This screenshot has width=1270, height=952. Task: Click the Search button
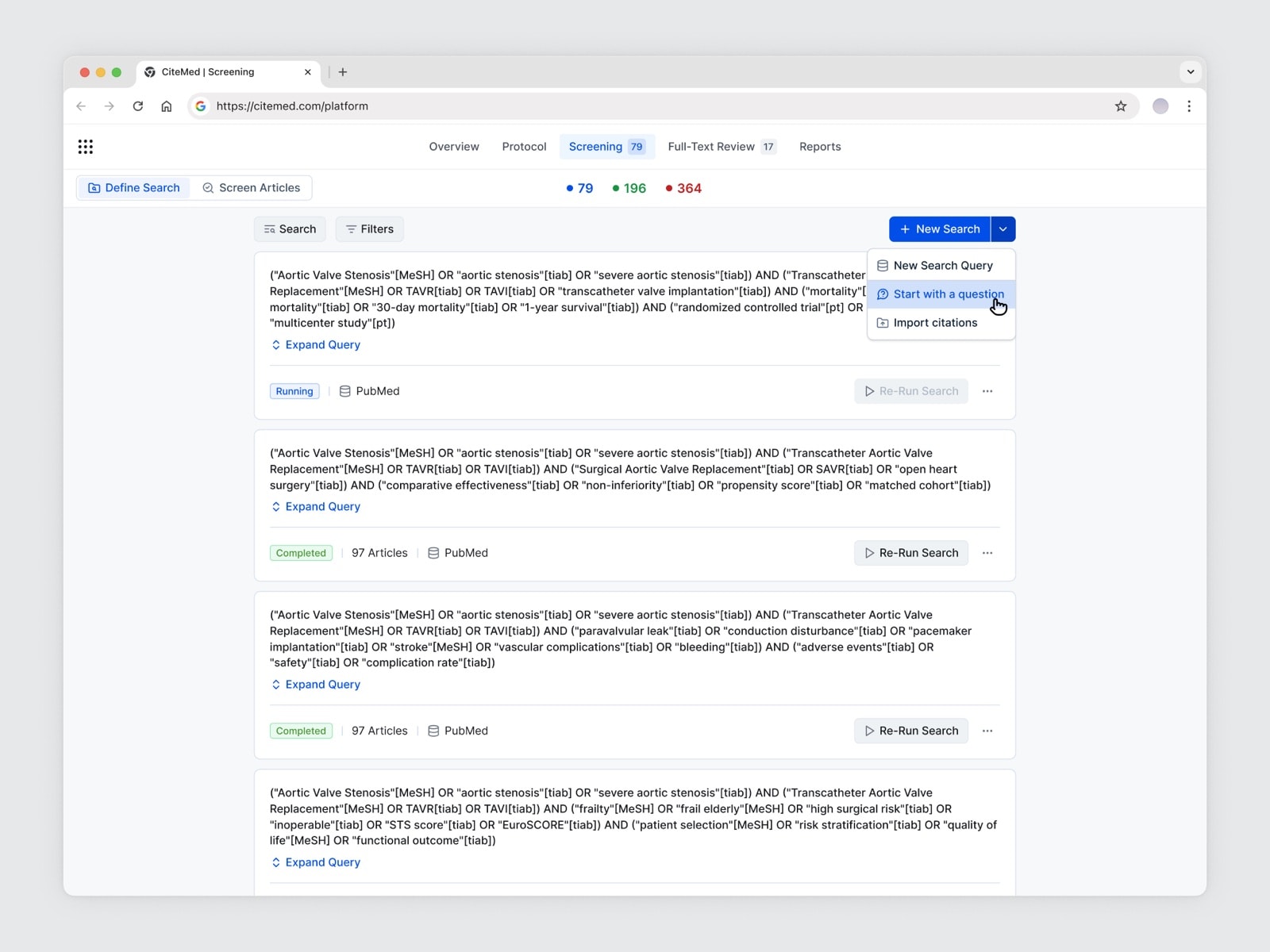[x=290, y=229]
